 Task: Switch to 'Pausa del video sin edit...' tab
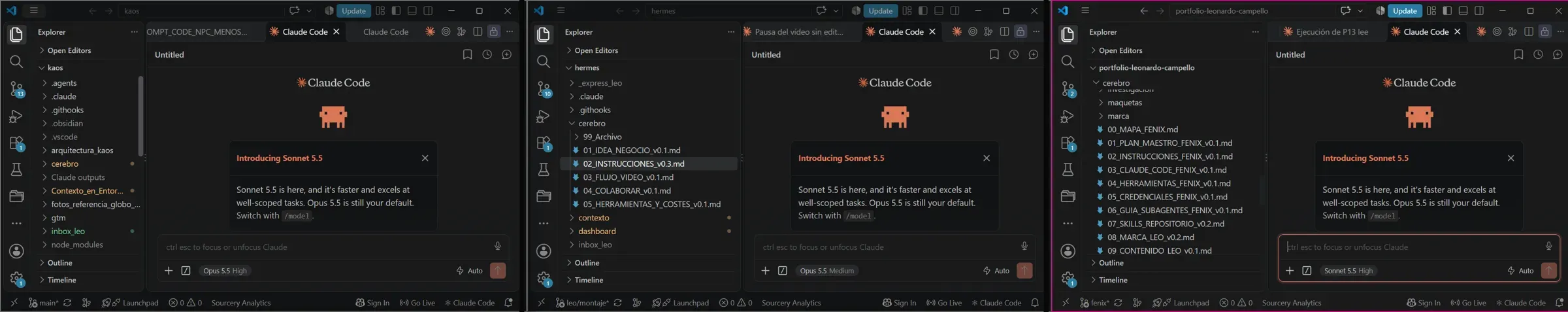798,32
